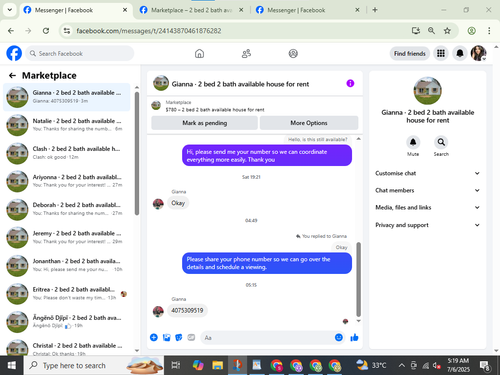This screenshot has width=500, height=375.
Task: Open the account profile picture menu
Action: (478, 53)
